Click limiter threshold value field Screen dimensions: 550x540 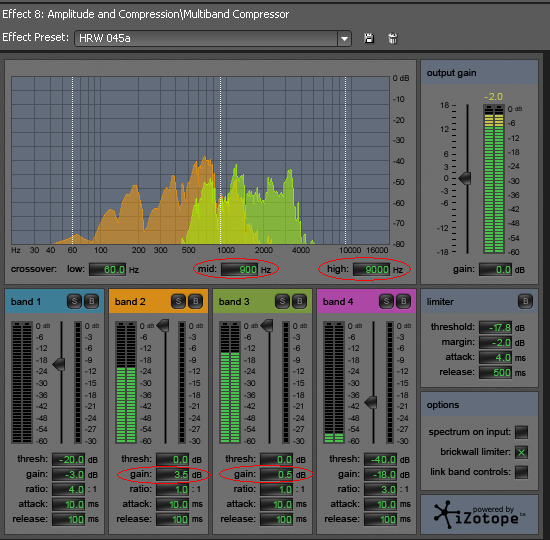[x=495, y=328]
